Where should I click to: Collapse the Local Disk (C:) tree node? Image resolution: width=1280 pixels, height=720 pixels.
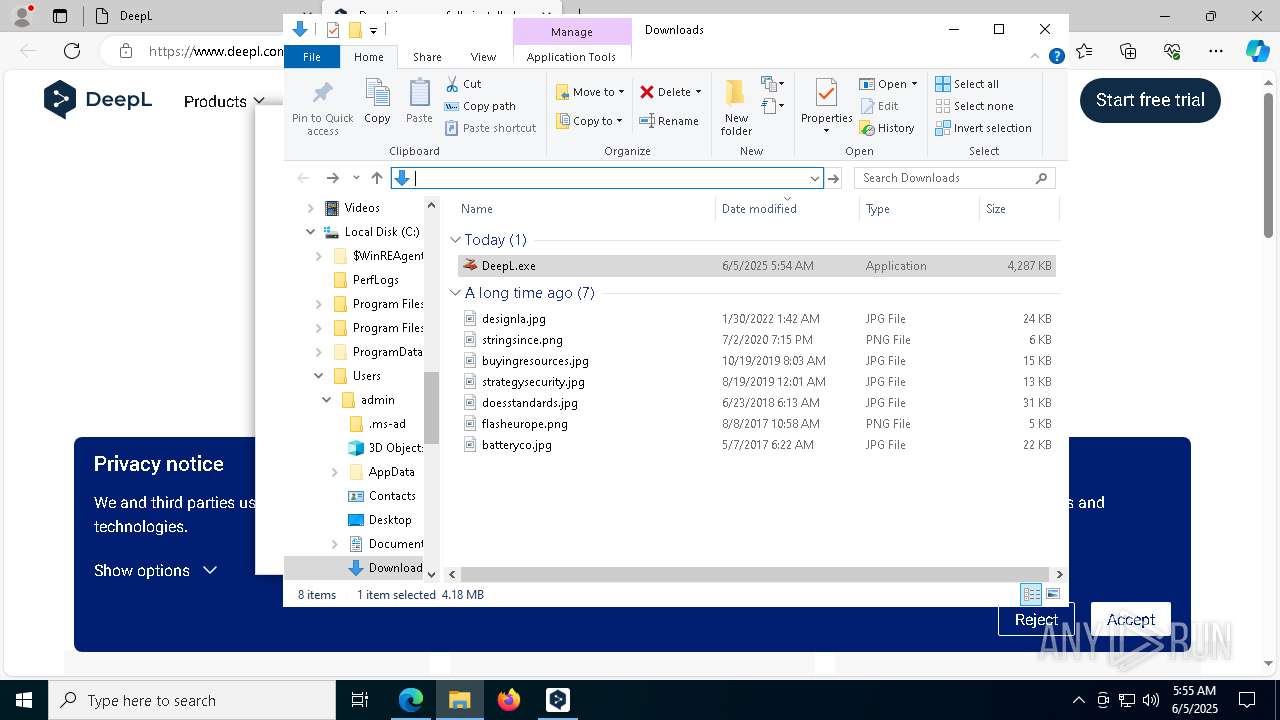(x=310, y=232)
